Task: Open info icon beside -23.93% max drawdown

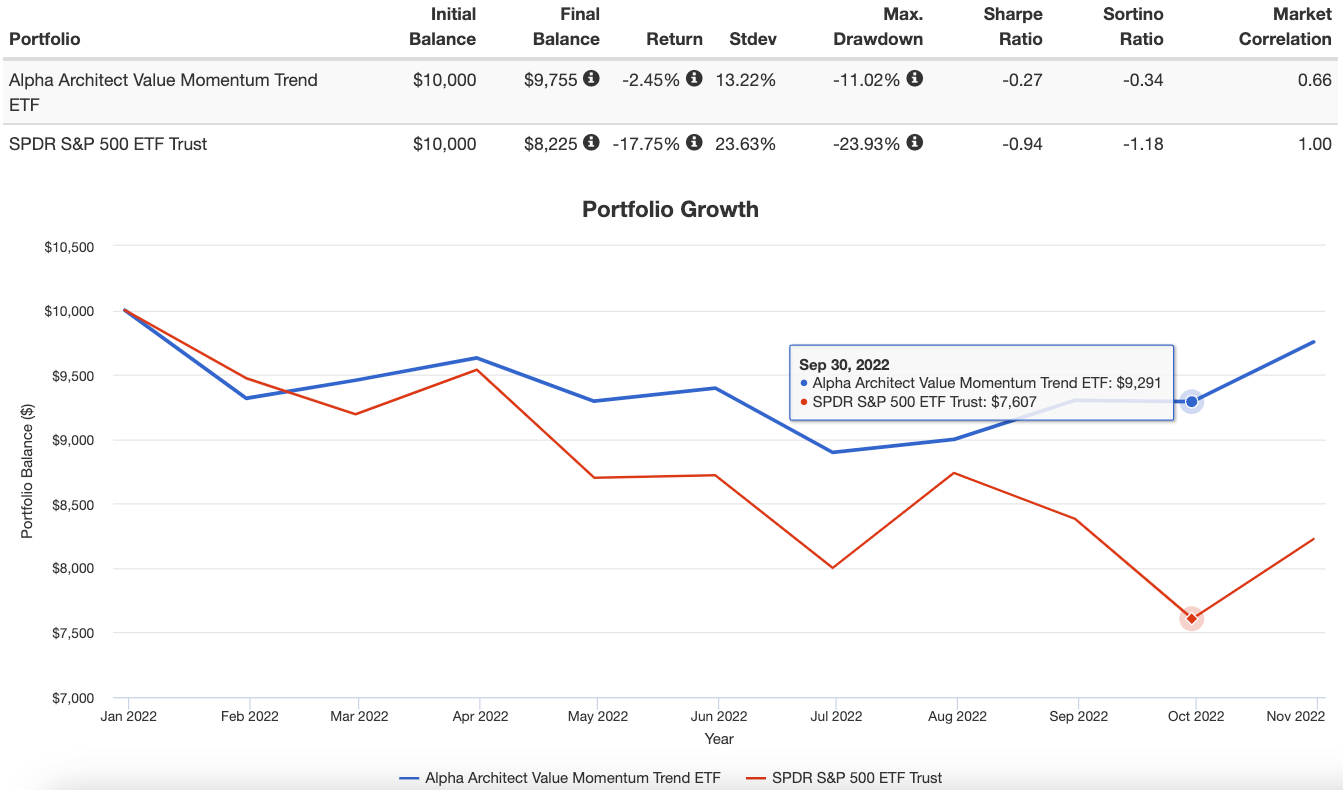Action: pyautogui.click(x=914, y=142)
